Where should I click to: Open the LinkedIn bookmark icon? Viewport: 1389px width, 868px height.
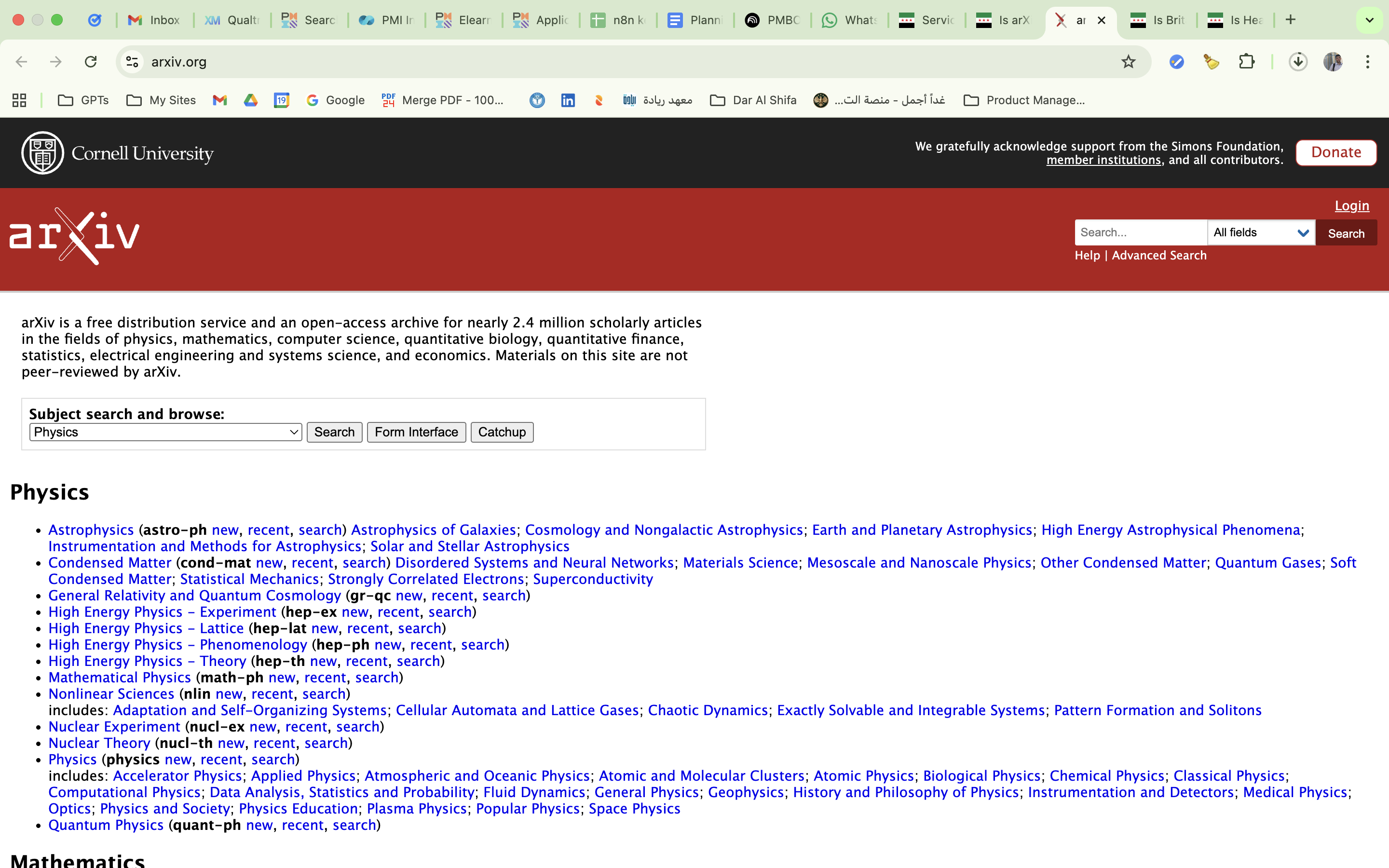(x=568, y=100)
